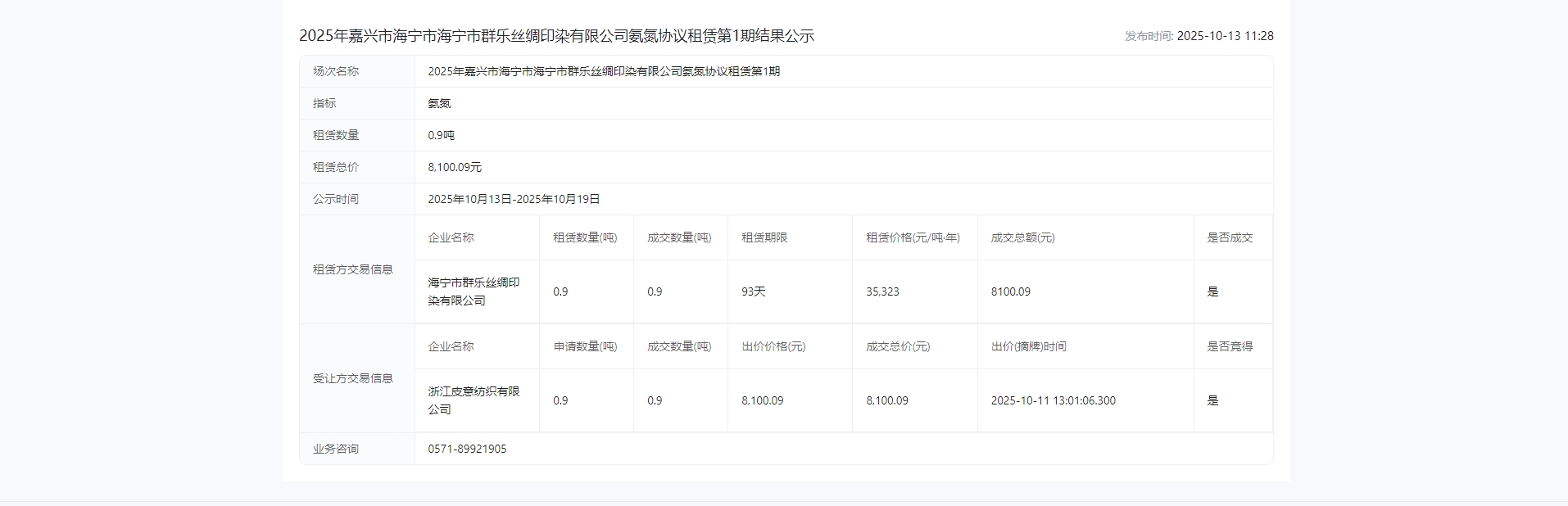Click company name 海宁市群乐丝绸印染有限公司 in the table

click(474, 291)
